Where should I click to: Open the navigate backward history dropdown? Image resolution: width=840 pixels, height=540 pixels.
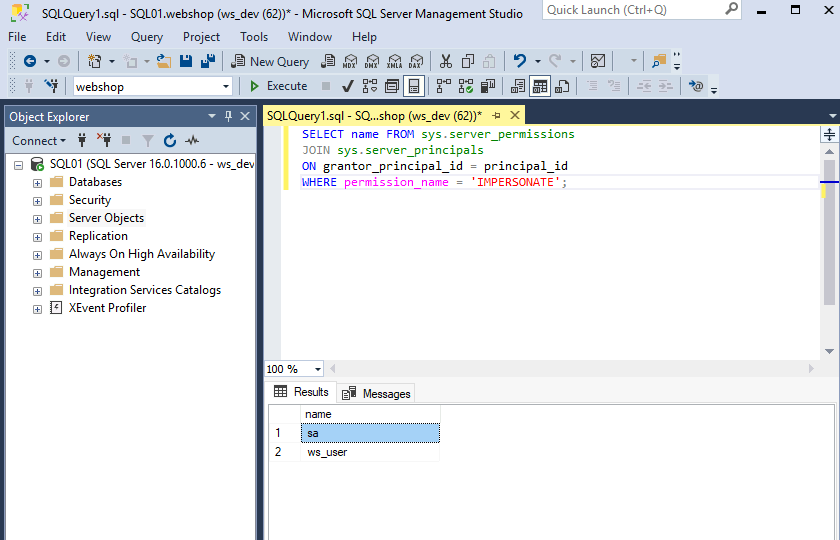[x=47, y=62]
